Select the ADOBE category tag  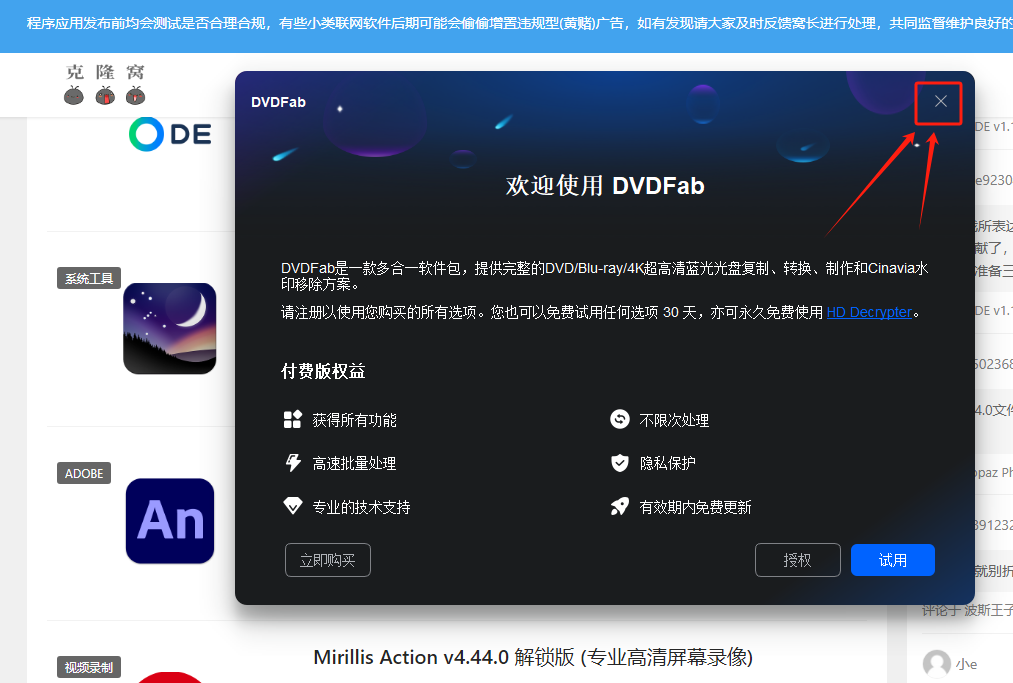[84, 473]
